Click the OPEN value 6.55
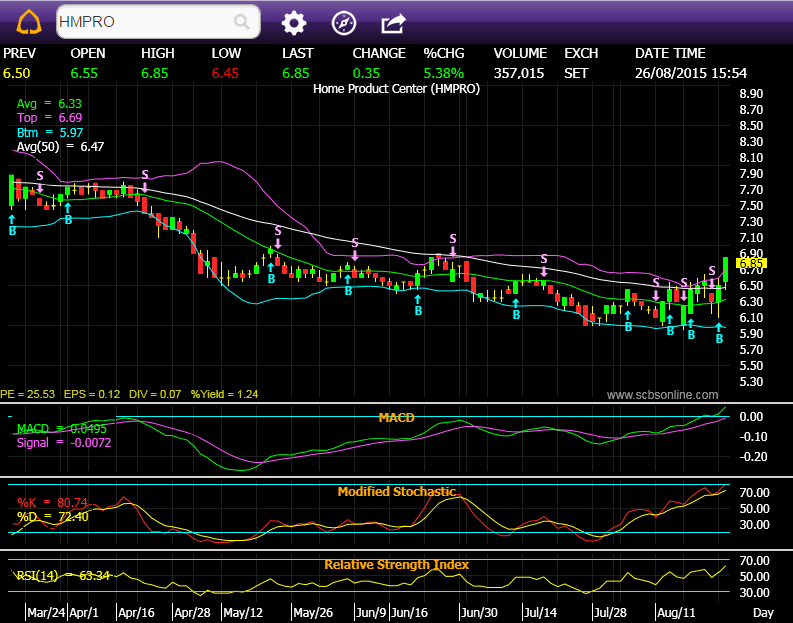Screen dimensions: 793x623 tap(84, 73)
